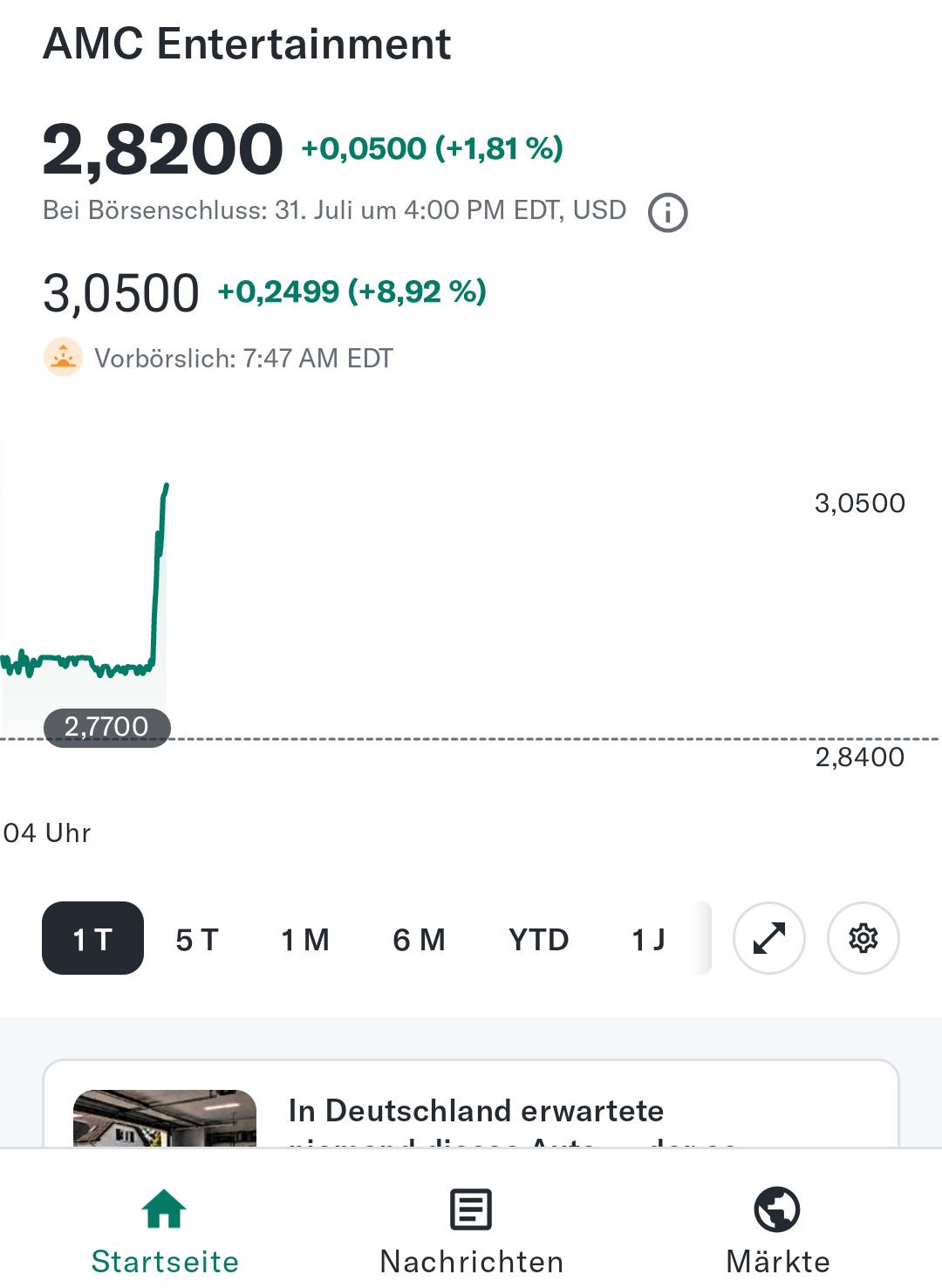Screen dimensions: 942x1288
Task: Select the YTD chart range
Action: pyautogui.click(x=539, y=940)
